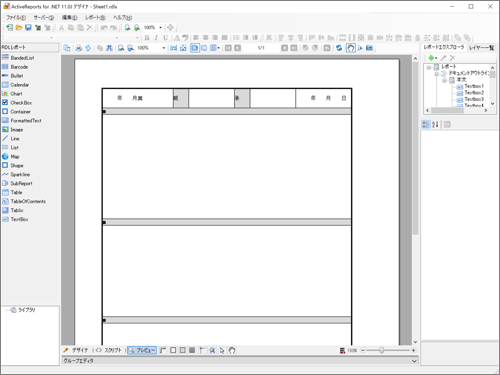Select the Container control in toolbox

[x=16, y=112]
